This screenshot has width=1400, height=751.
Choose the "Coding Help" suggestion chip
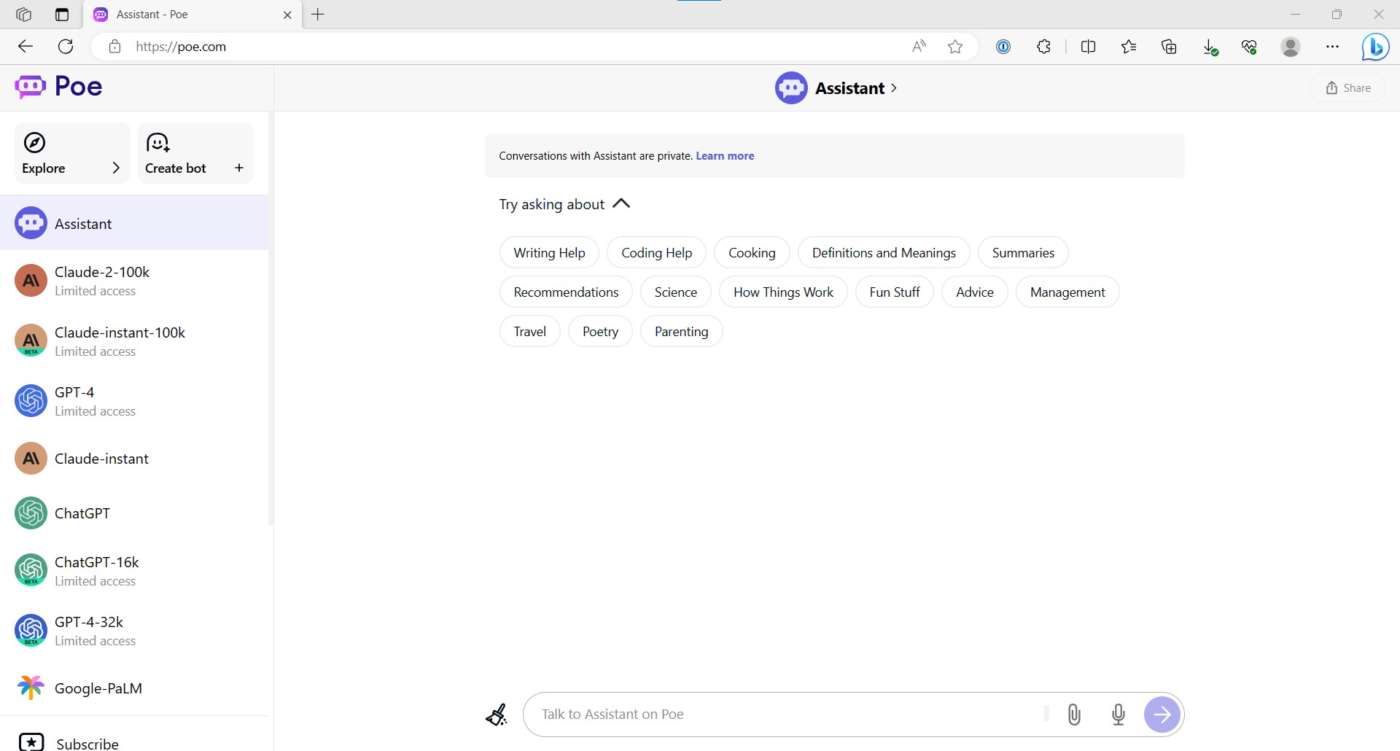(x=656, y=253)
